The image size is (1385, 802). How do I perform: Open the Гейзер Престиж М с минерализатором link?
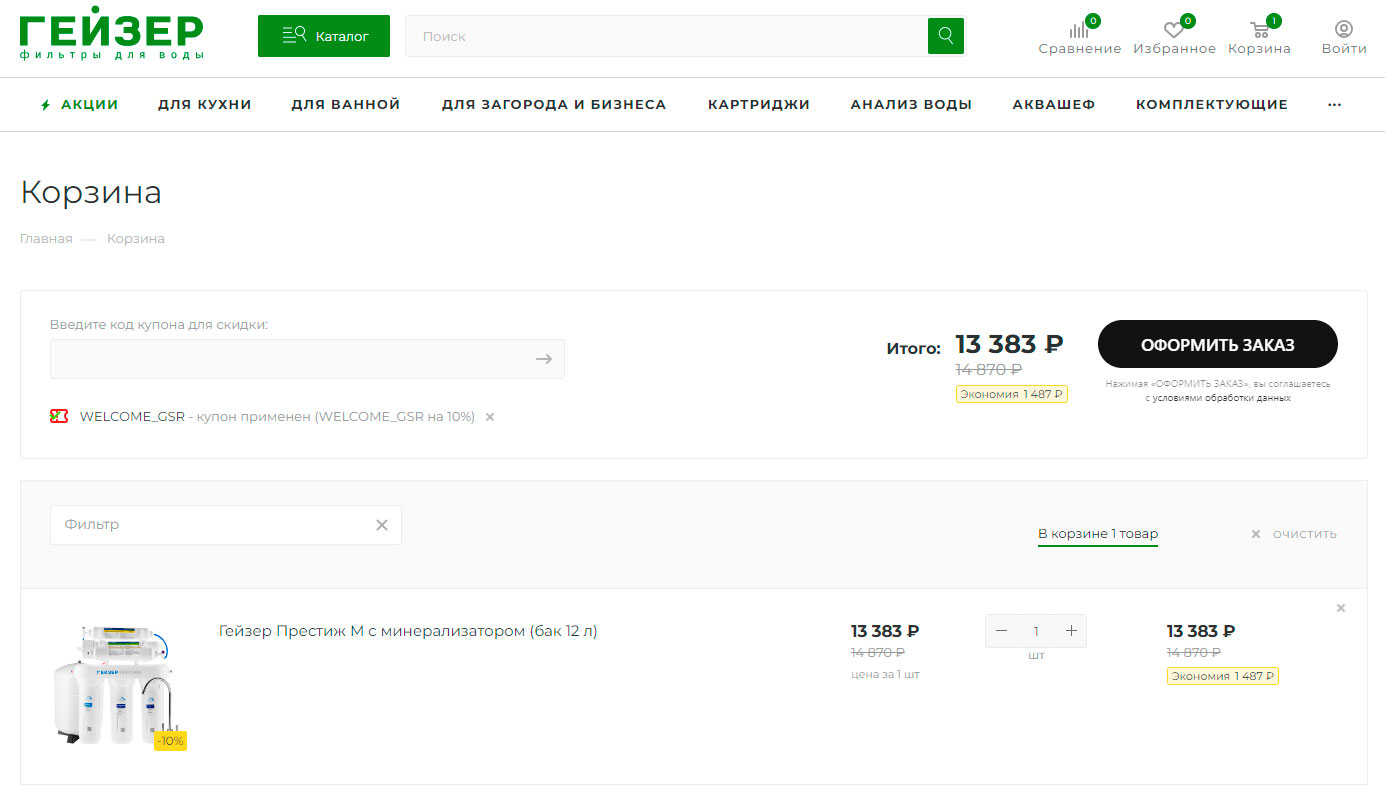point(408,631)
